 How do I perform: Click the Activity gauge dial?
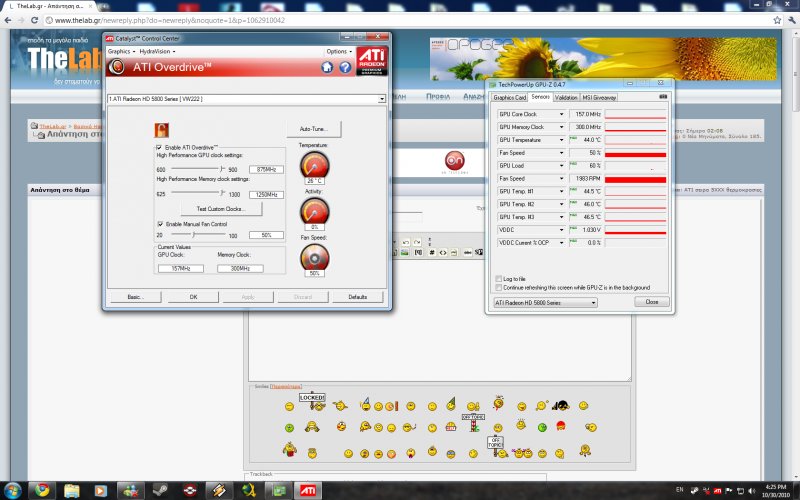pyautogui.click(x=314, y=211)
